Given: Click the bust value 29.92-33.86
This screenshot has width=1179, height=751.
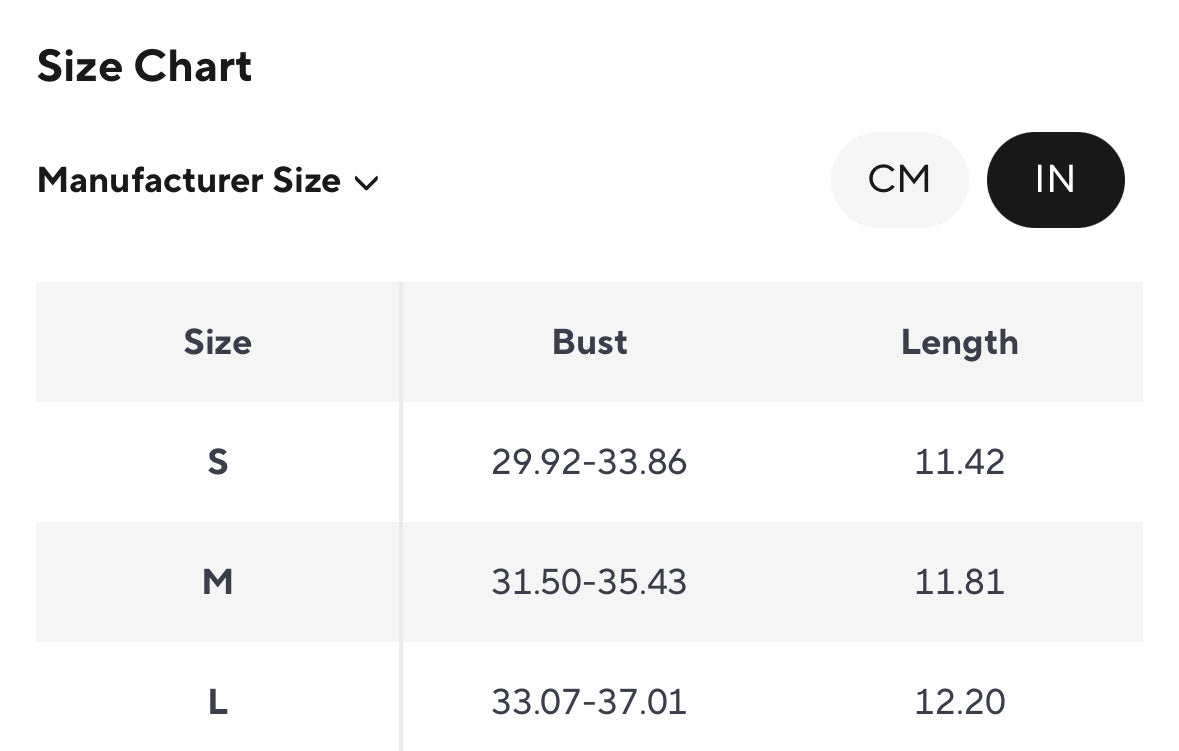Looking at the screenshot, I should 589,462.
